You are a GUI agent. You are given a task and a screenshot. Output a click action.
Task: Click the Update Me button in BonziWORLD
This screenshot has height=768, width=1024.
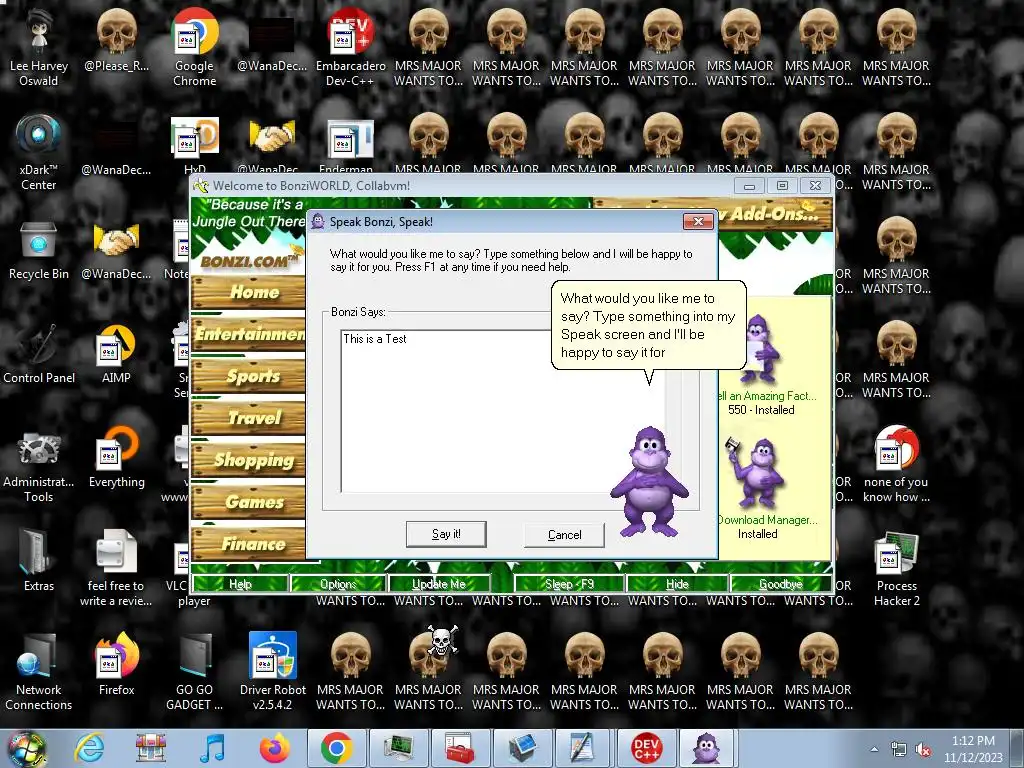(x=439, y=584)
